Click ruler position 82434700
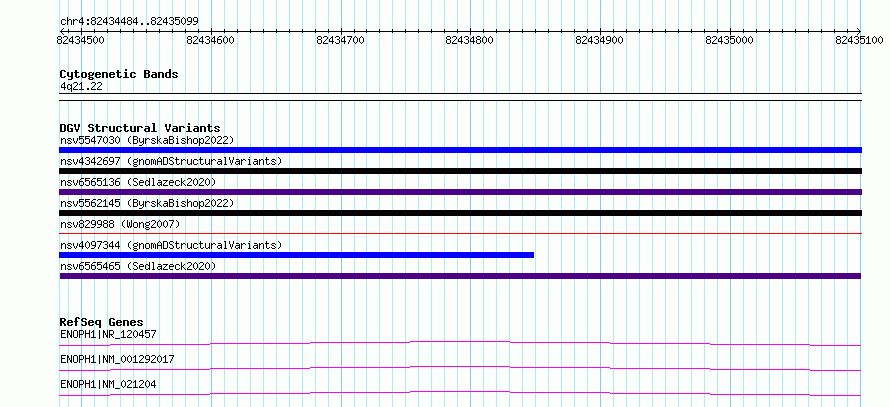 341,40
